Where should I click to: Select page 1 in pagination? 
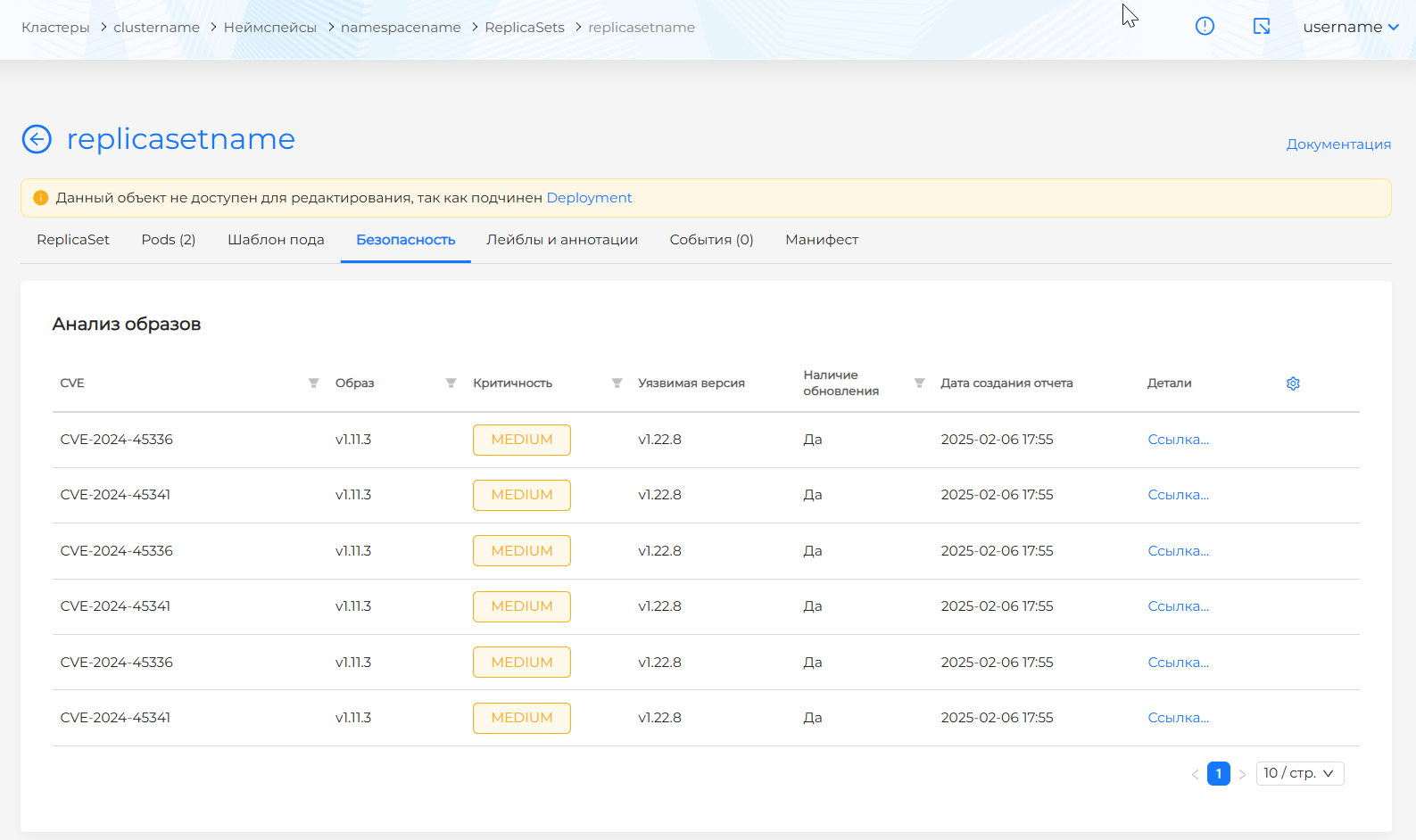coord(1218,774)
